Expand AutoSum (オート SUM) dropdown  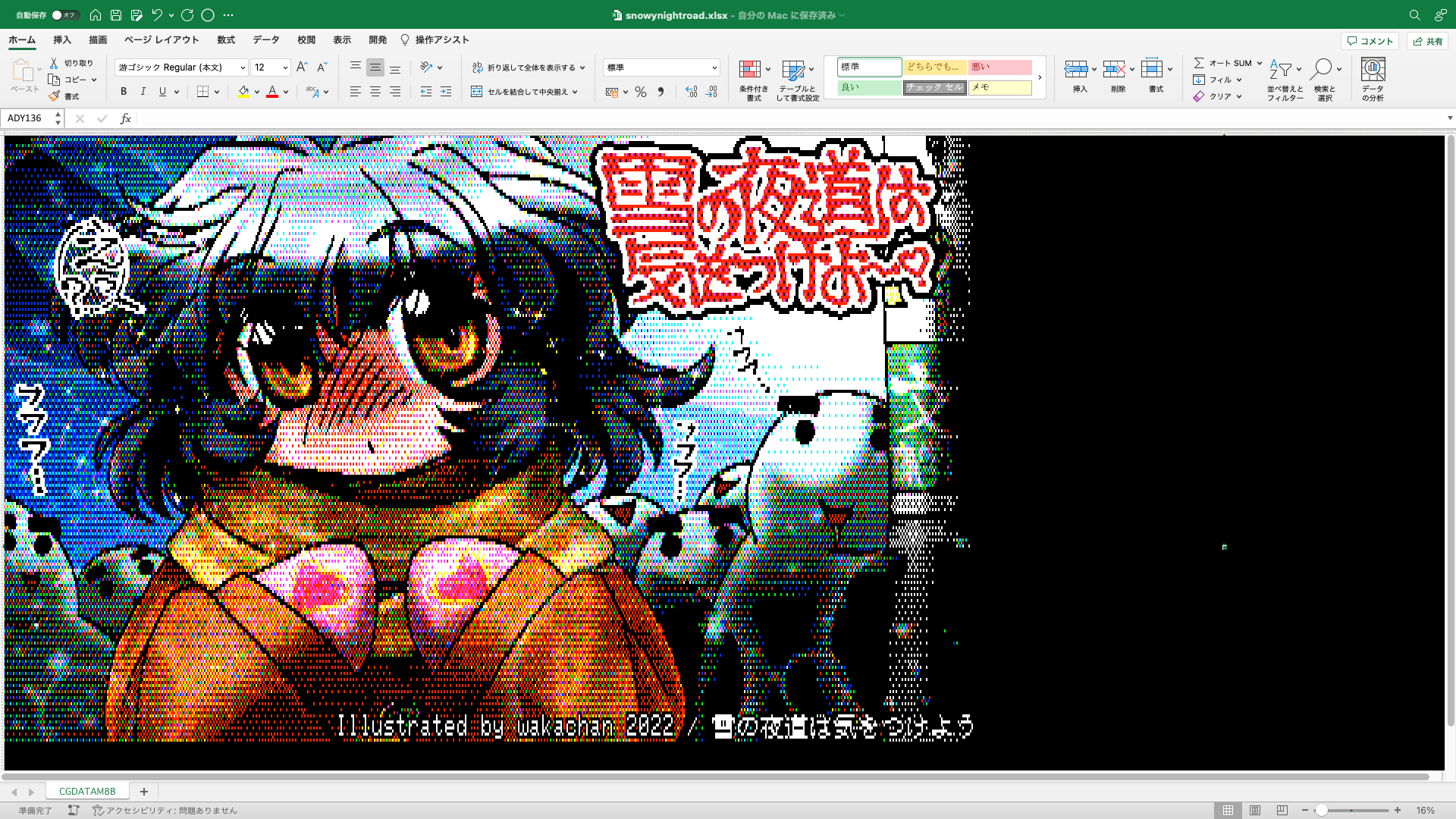tap(1260, 63)
